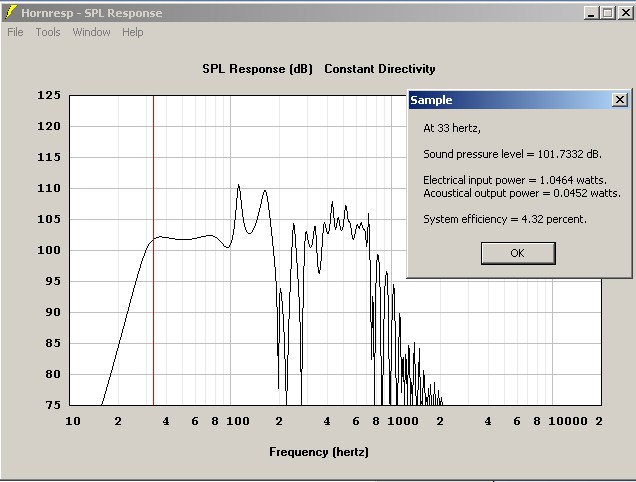Viewport: 636px width, 482px height.
Task: Click 'Acoustical output power = 0.0452 watts.'
Action: tap(522, 193)
